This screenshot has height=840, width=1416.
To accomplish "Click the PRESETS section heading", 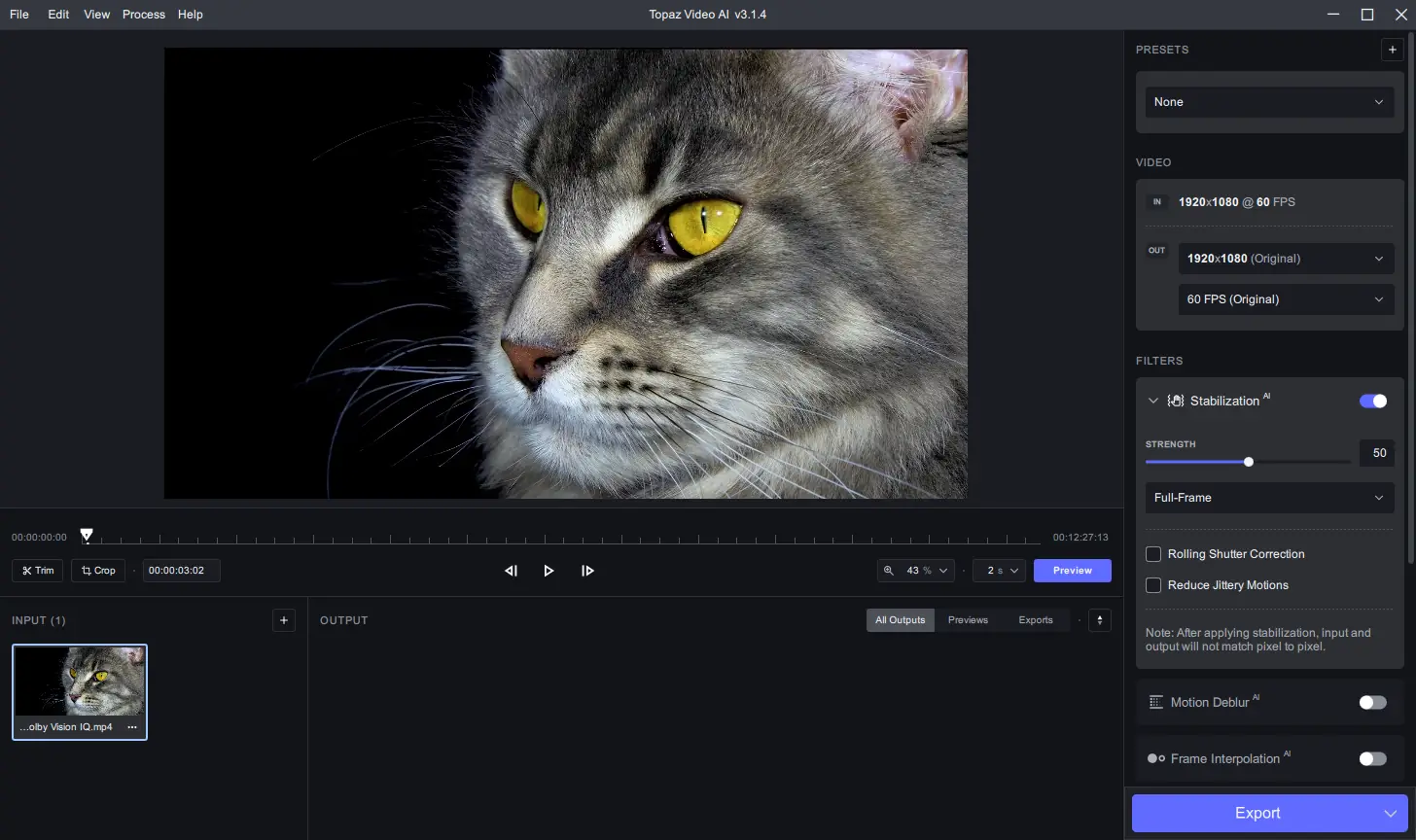I will coord(1162,50).
